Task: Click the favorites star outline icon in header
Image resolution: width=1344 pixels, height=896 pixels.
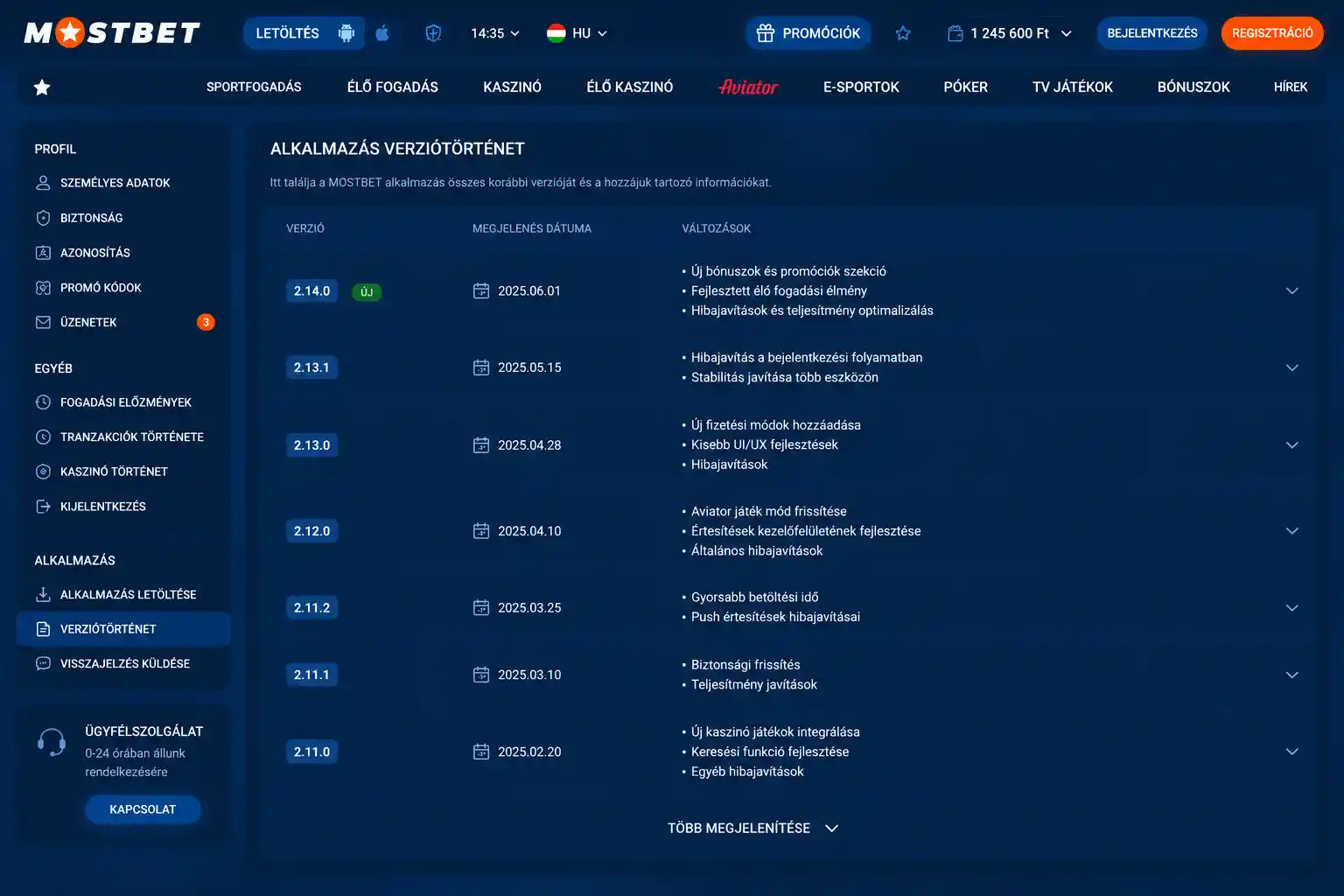Action: (x=903, y=33)
